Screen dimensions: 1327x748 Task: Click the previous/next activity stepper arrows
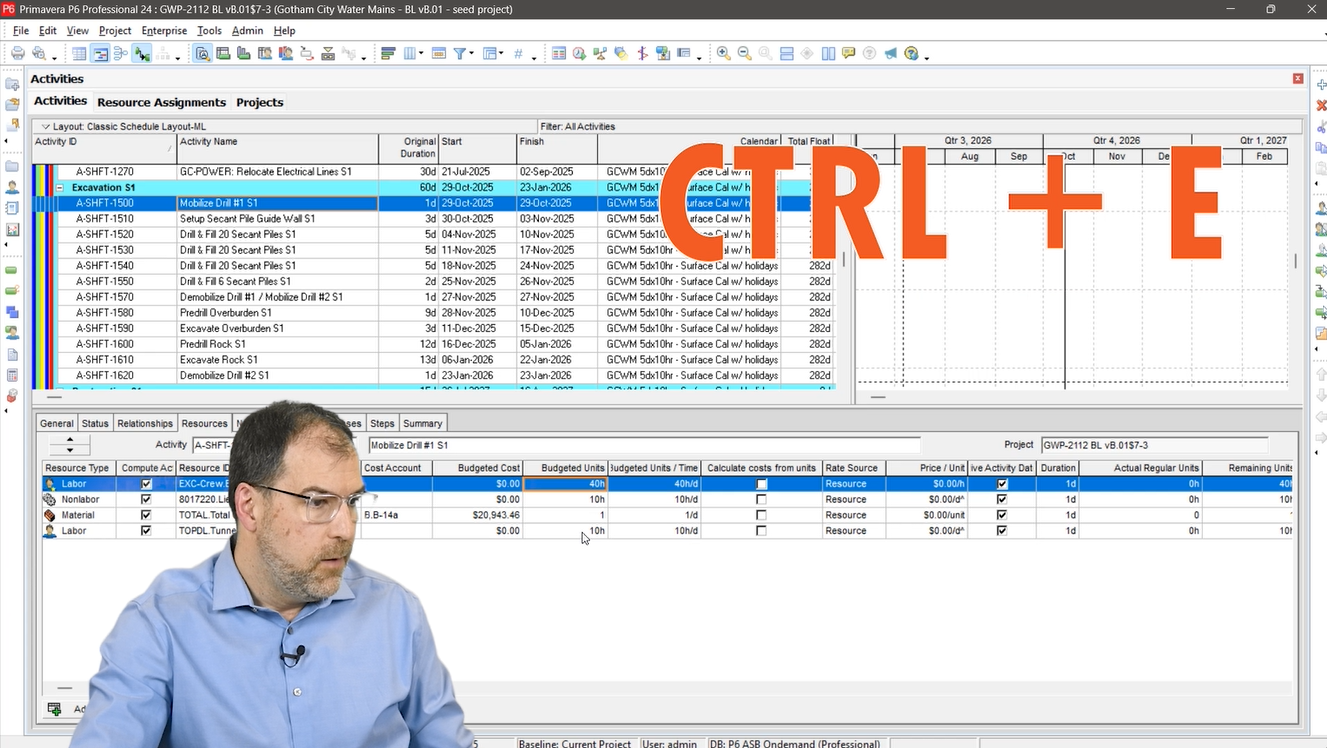69,444
